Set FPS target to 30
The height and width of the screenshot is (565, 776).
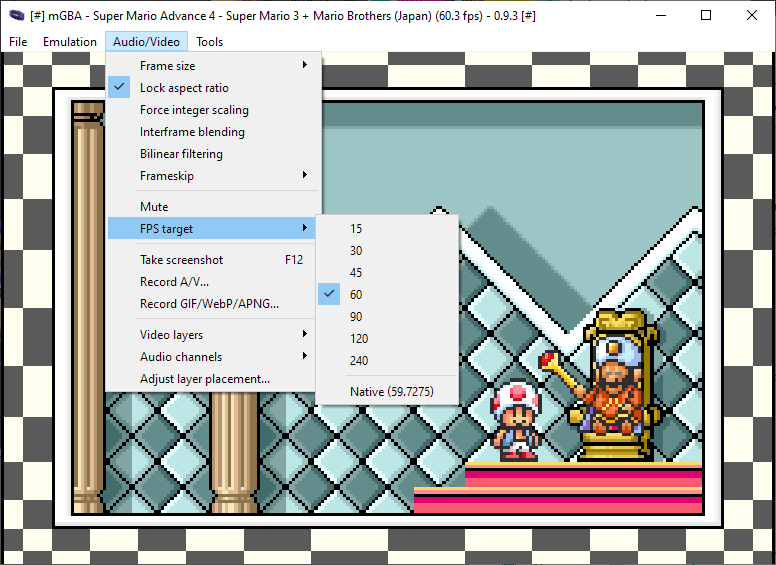(387, 250)
